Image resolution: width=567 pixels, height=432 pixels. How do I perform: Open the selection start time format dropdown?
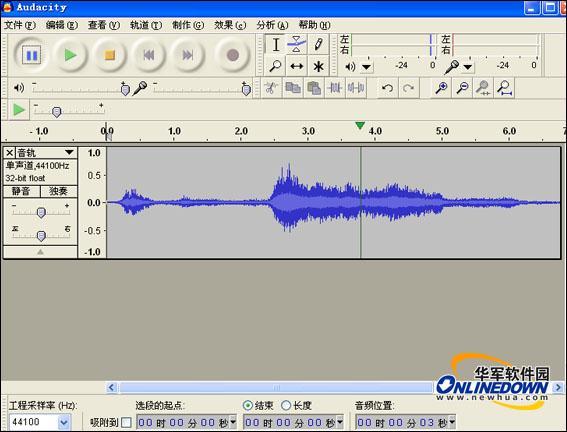coord(233,422)
